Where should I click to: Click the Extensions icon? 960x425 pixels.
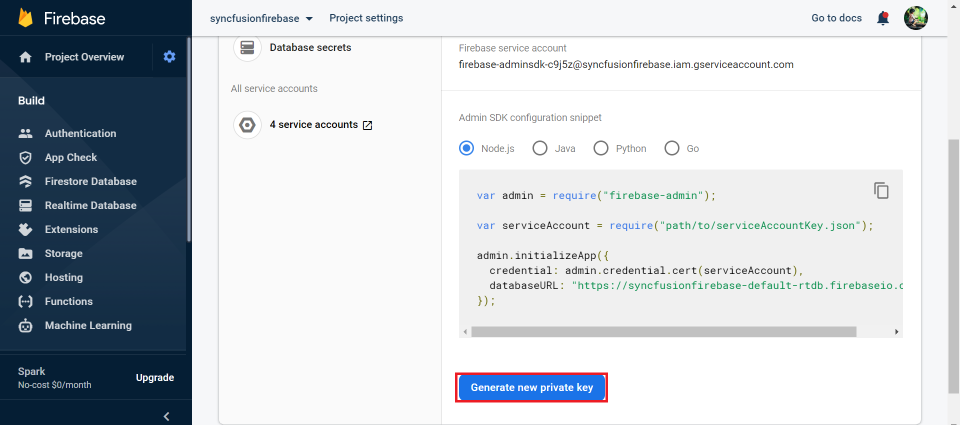pos(25,229)
